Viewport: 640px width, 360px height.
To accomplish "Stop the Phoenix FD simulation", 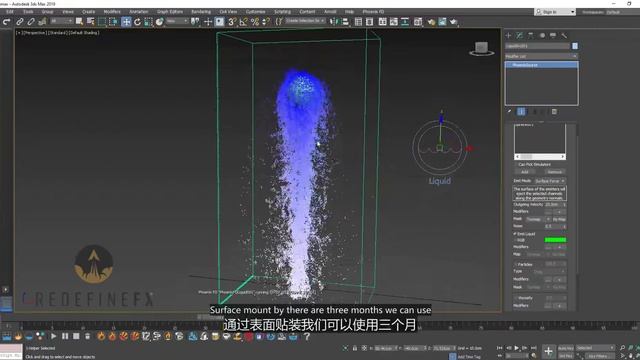I will (x=76, y=336).
